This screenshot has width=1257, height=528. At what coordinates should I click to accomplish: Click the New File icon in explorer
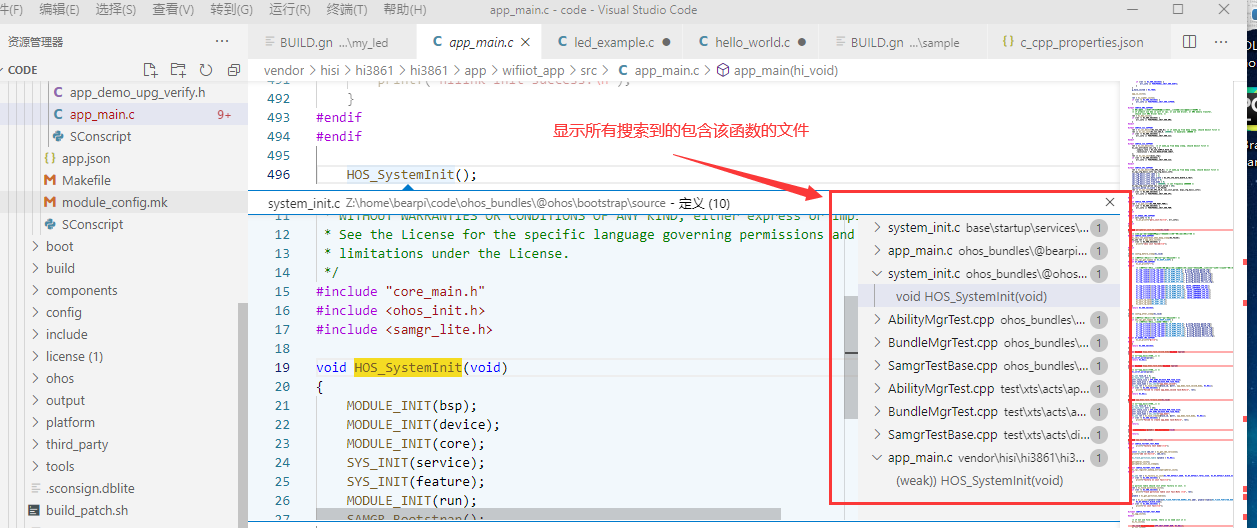tap(150, 70)
